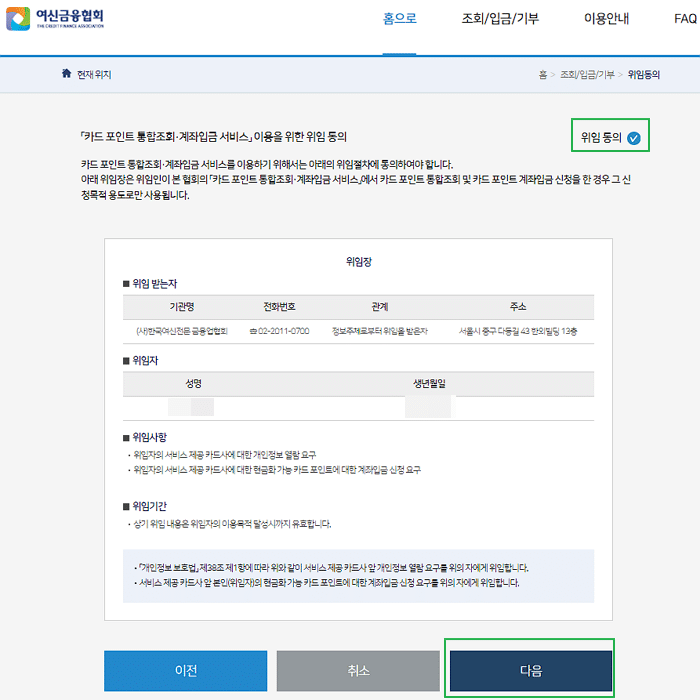Click the 홈 breadcrumb link
The image size is (700, 700).
coord(543,75)
